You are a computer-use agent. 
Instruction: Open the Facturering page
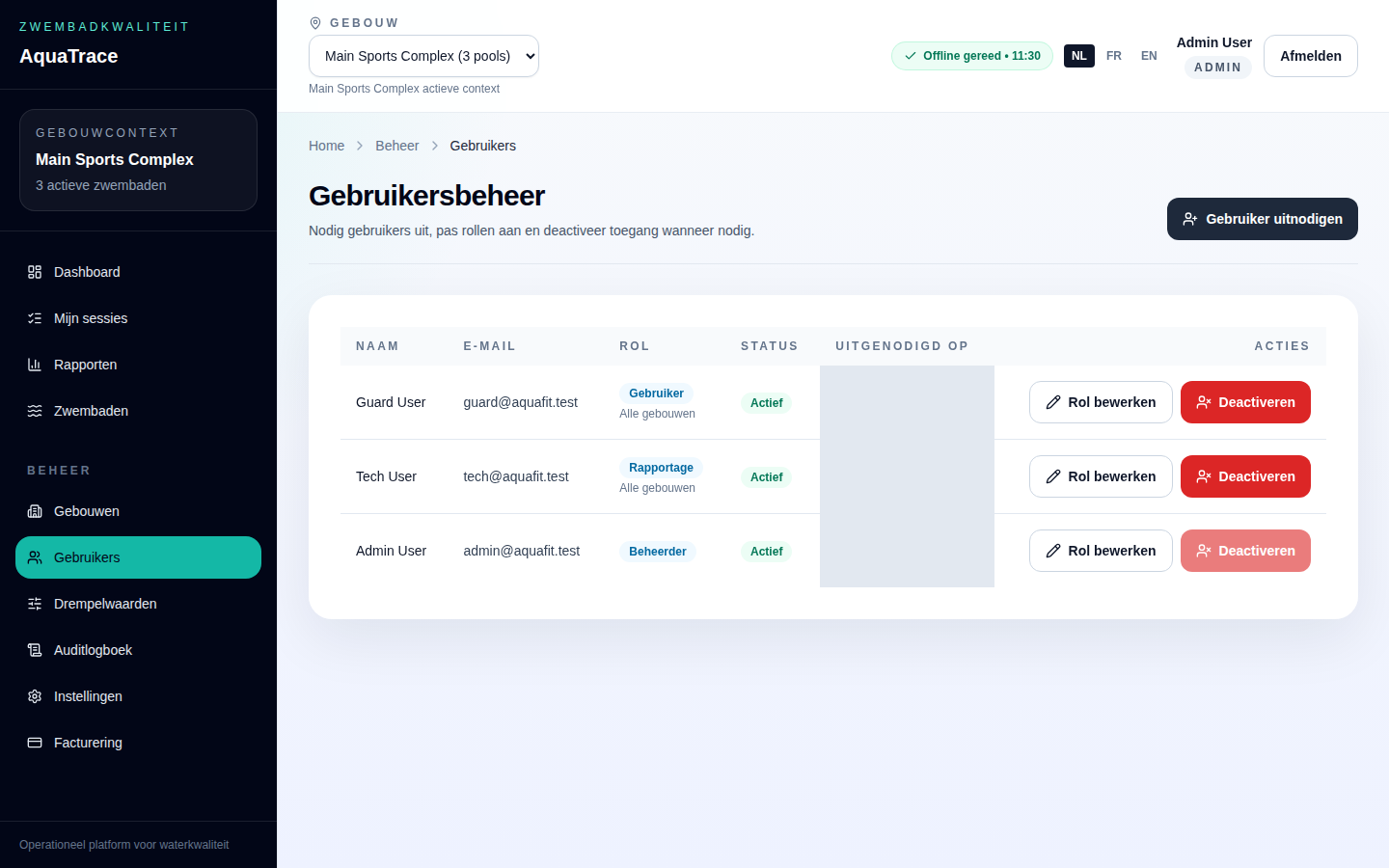coord(138,743)
